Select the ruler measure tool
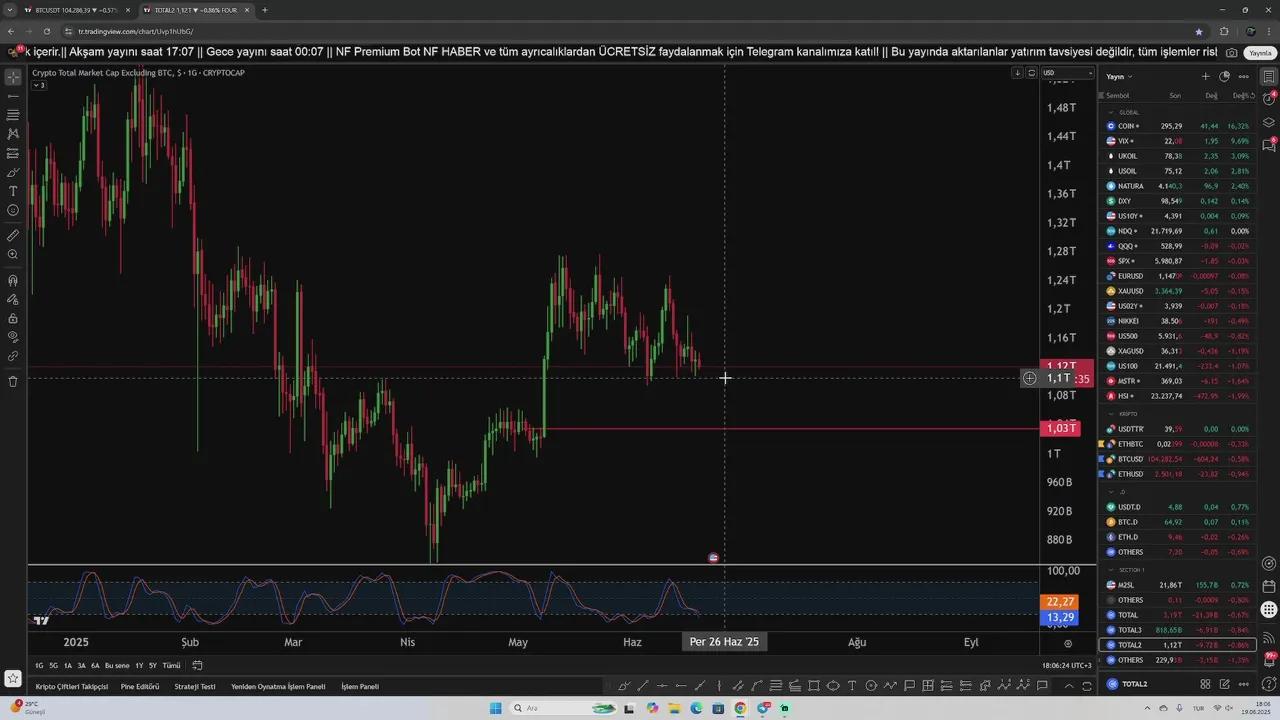This screenshot has width=1280, height=720. [x=13, y=235]
